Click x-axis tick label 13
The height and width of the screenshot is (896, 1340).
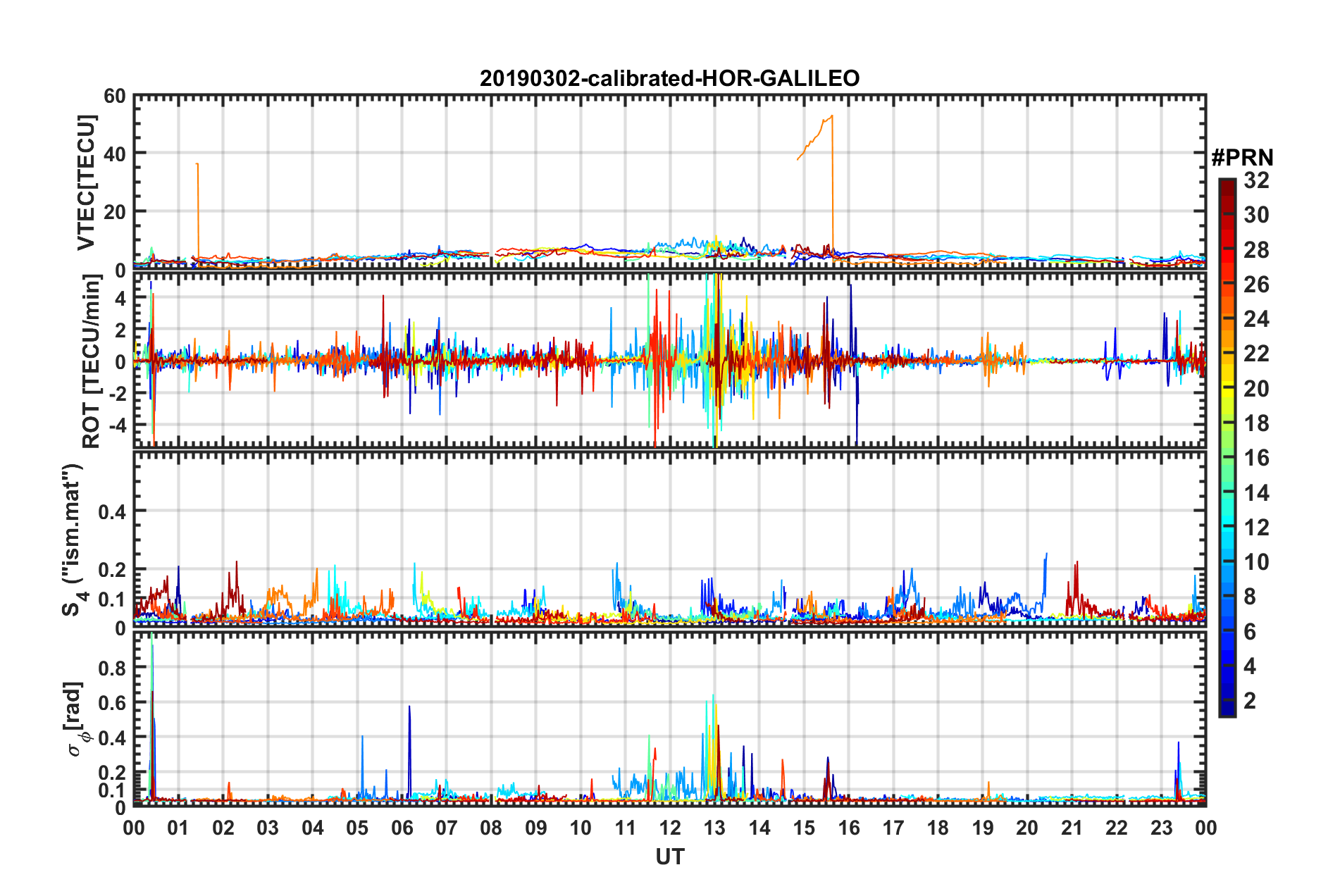(x=714, y=828)
